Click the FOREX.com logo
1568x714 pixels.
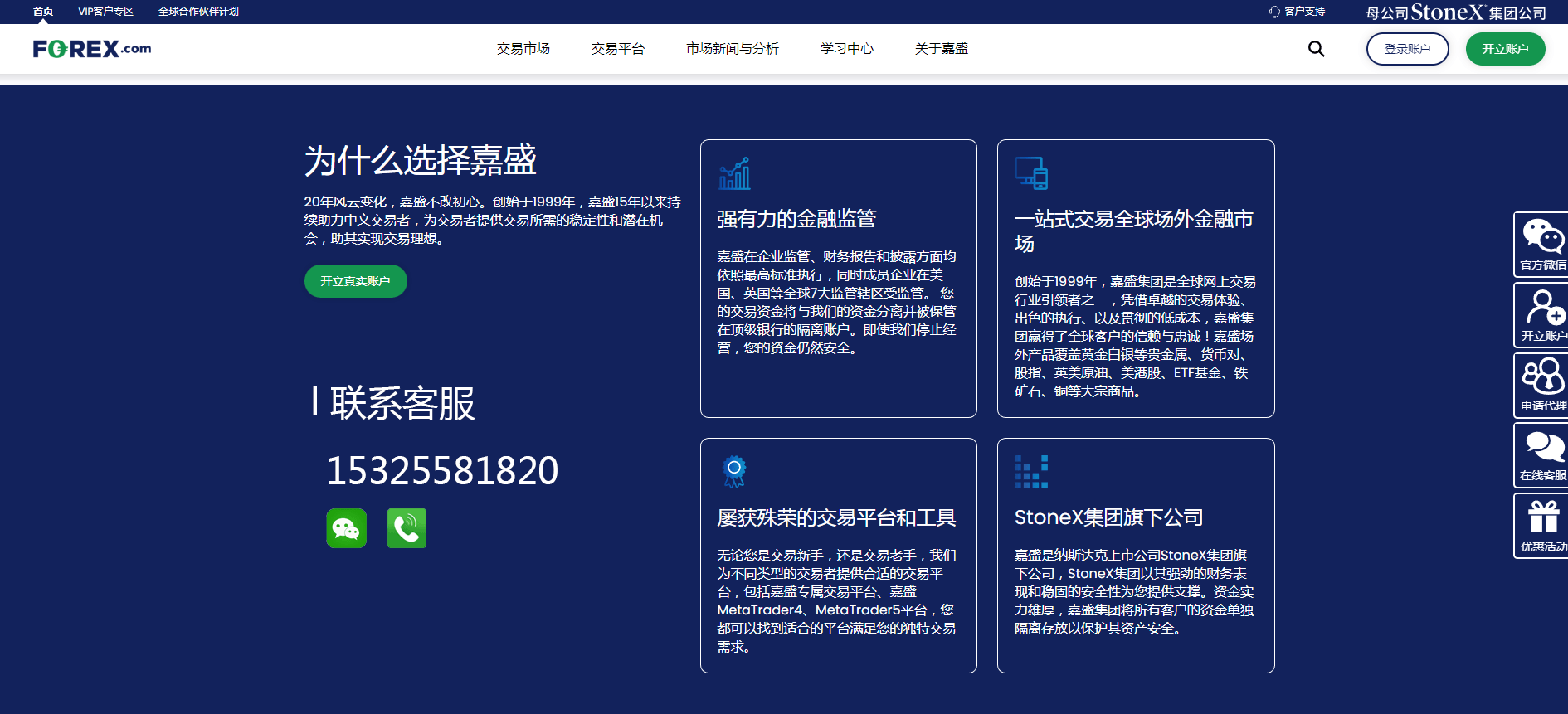(92, 49)
